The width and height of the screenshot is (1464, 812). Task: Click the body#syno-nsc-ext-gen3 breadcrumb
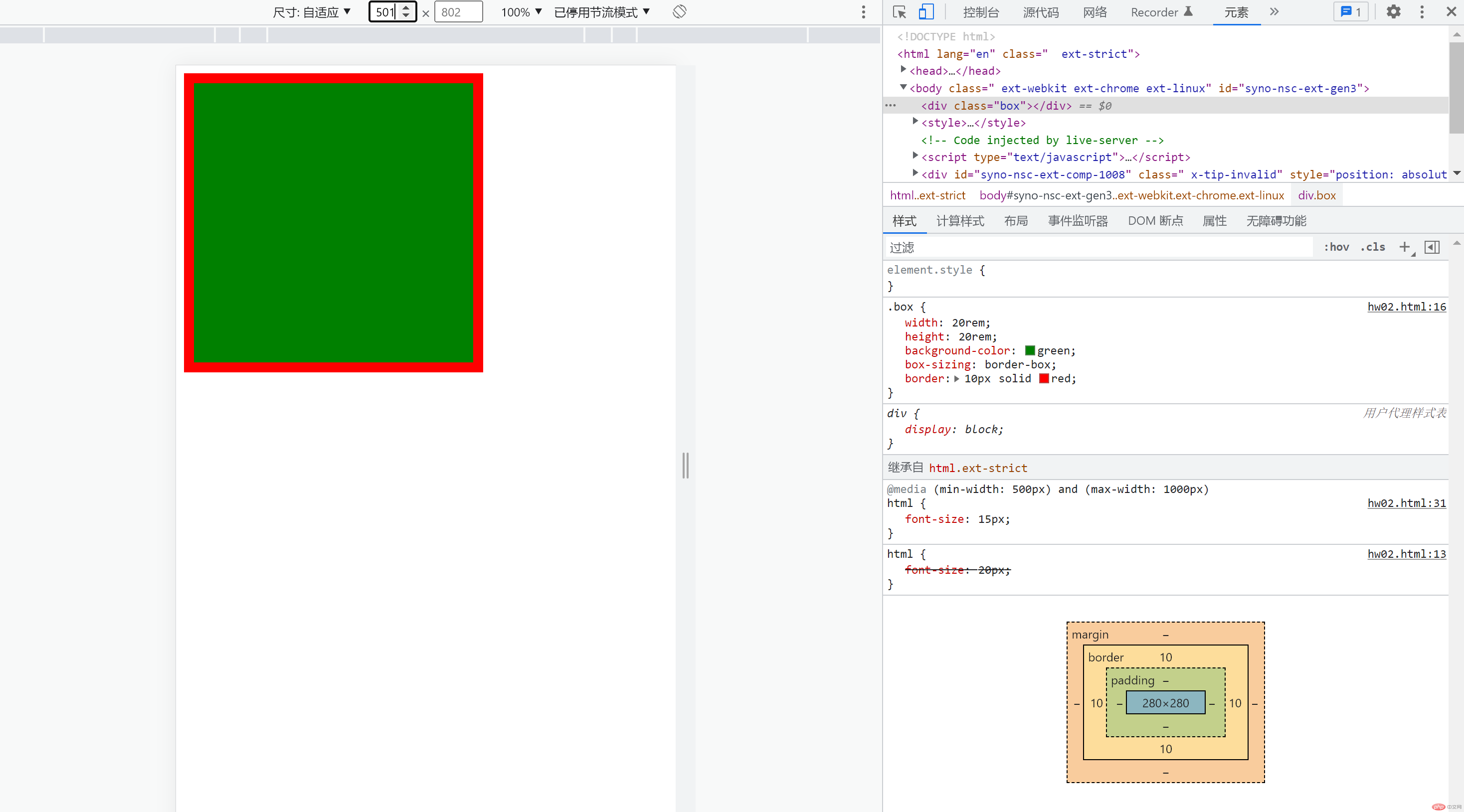[x=1131, y=195]
